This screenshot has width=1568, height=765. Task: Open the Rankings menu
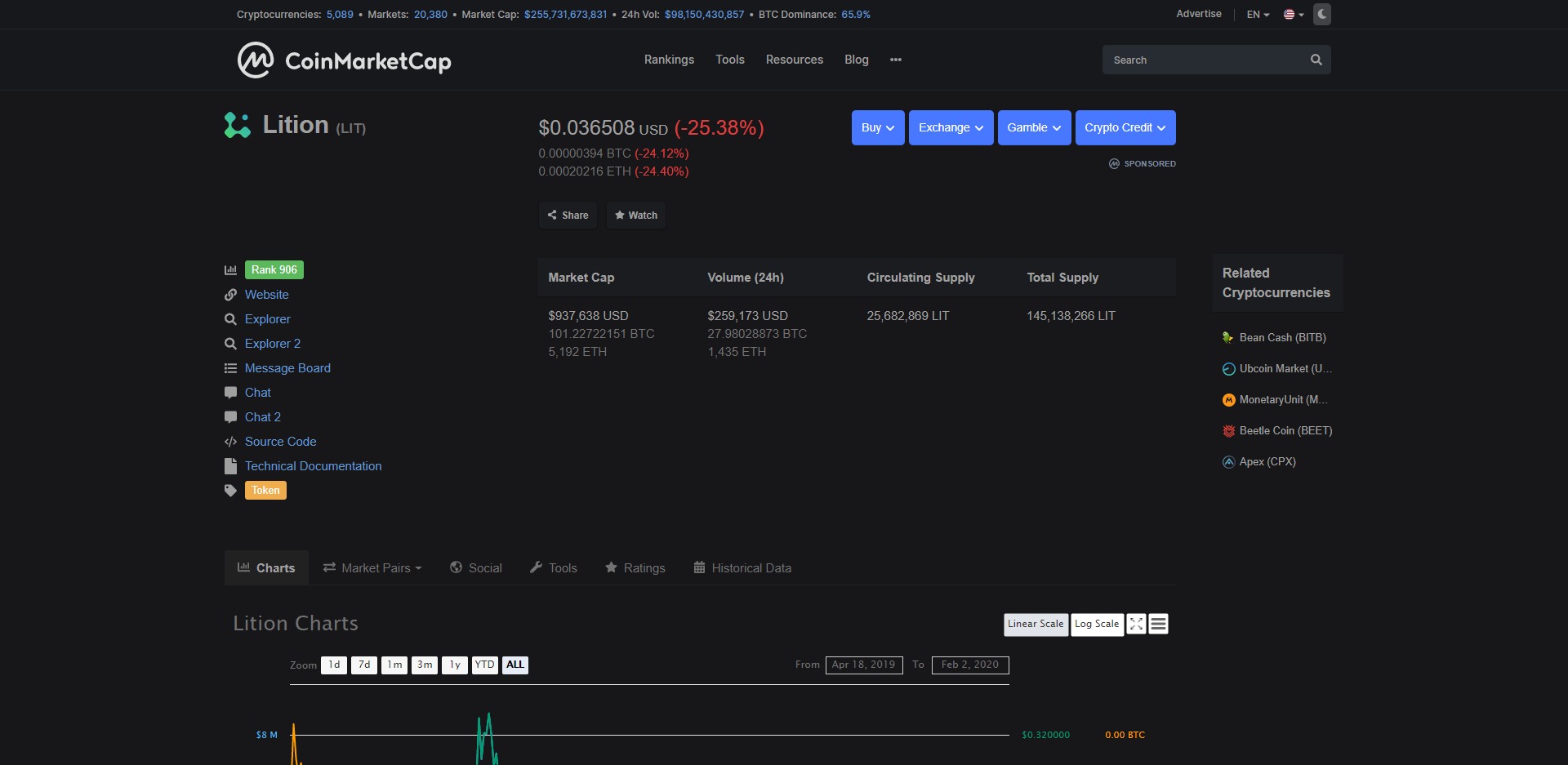[x=669, y=60]
